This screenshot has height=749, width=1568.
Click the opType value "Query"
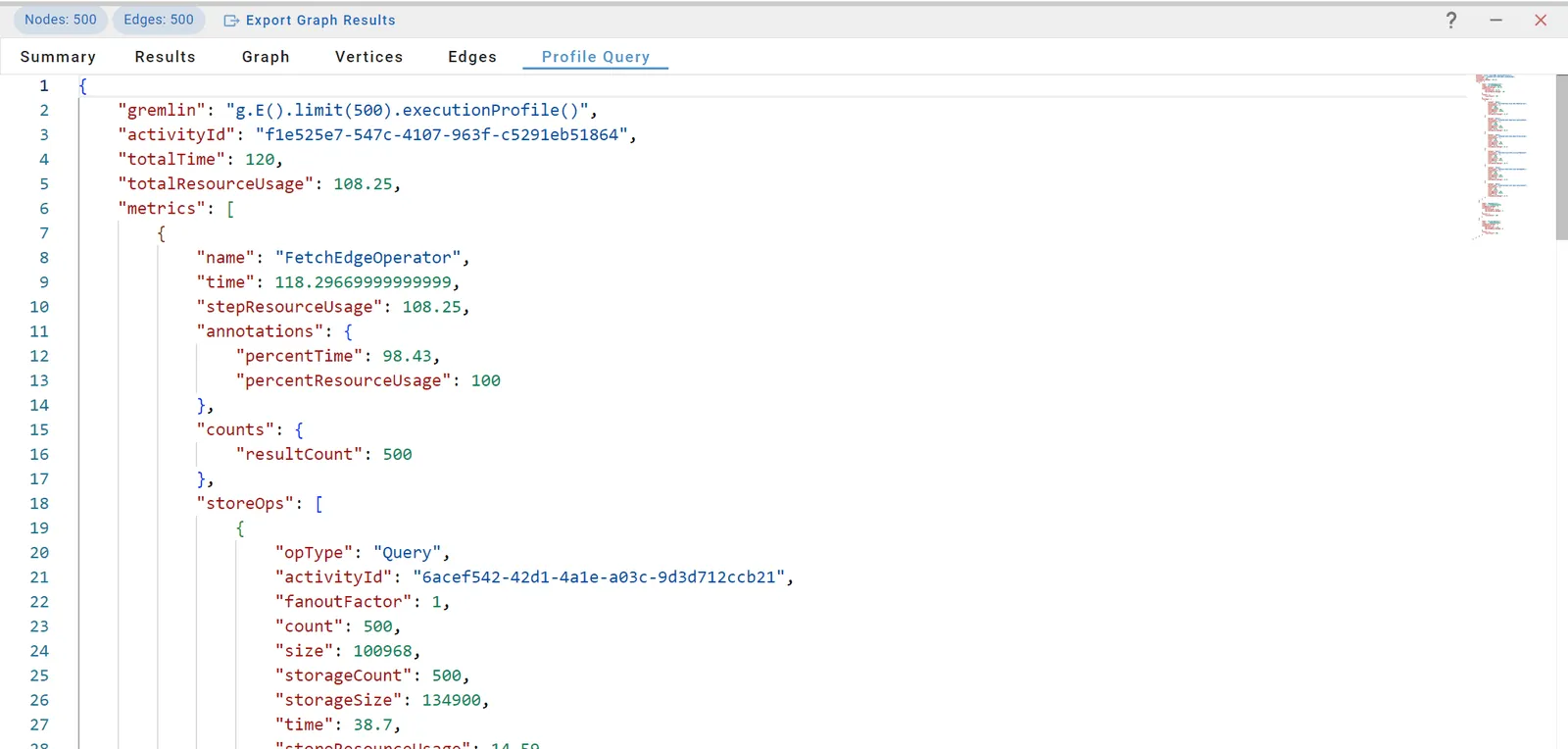coord(407,552)
